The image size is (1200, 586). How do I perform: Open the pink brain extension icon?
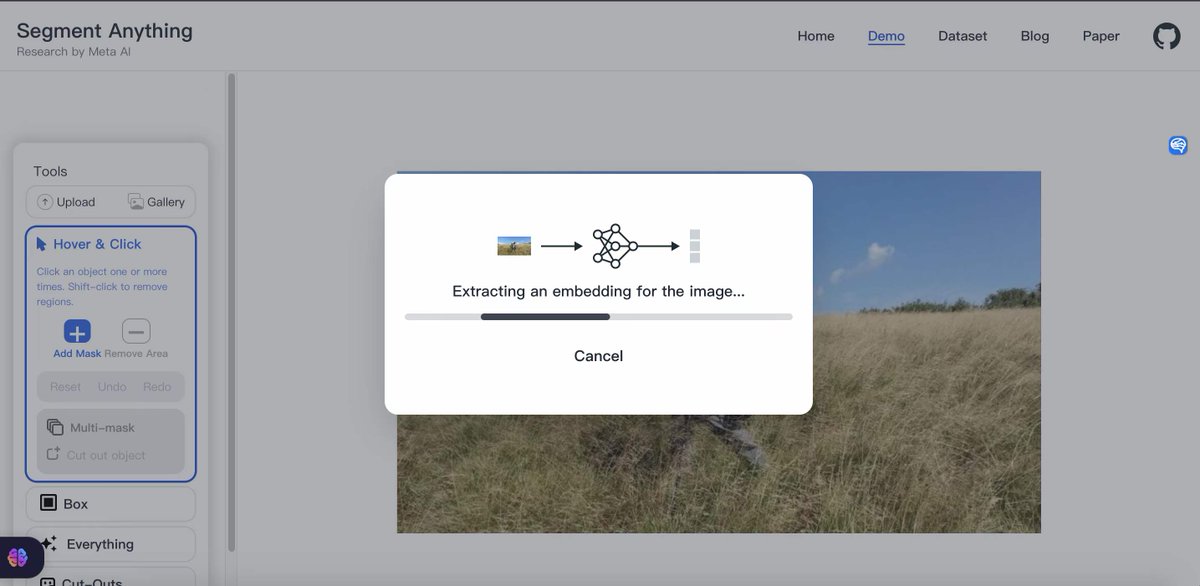[17, 558]
